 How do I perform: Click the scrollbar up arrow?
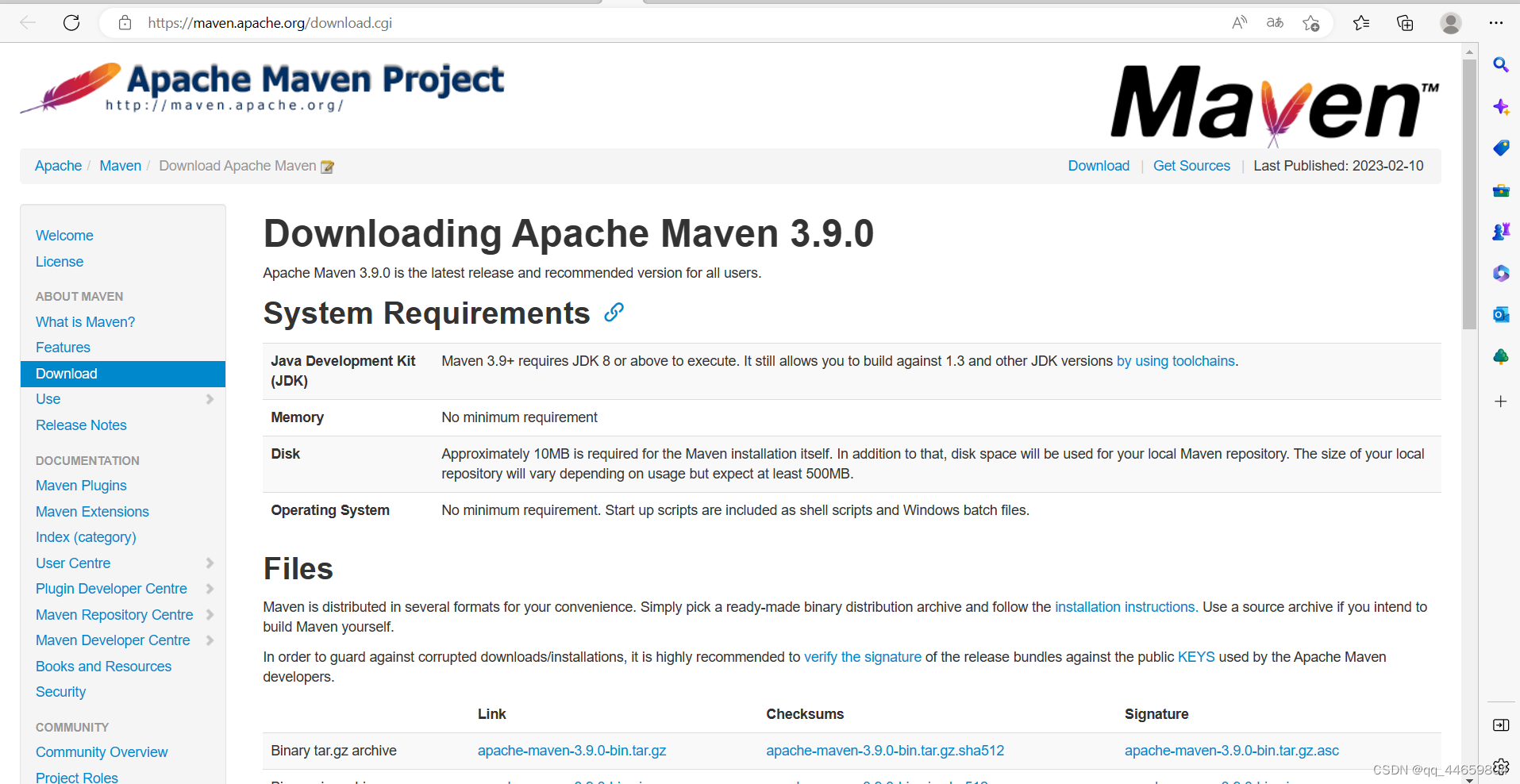(1469, 51)
